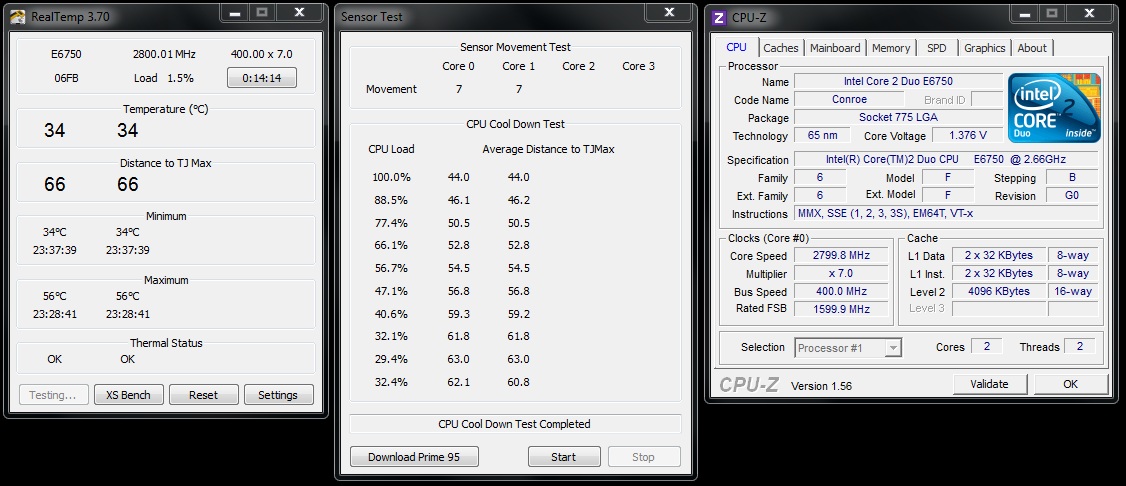Click the Download Prime 95 button

tap(414, 457)
